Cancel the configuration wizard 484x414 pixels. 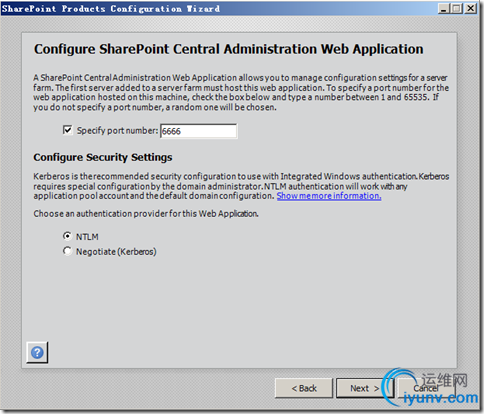pyautogui.click(x=426, y=388)
